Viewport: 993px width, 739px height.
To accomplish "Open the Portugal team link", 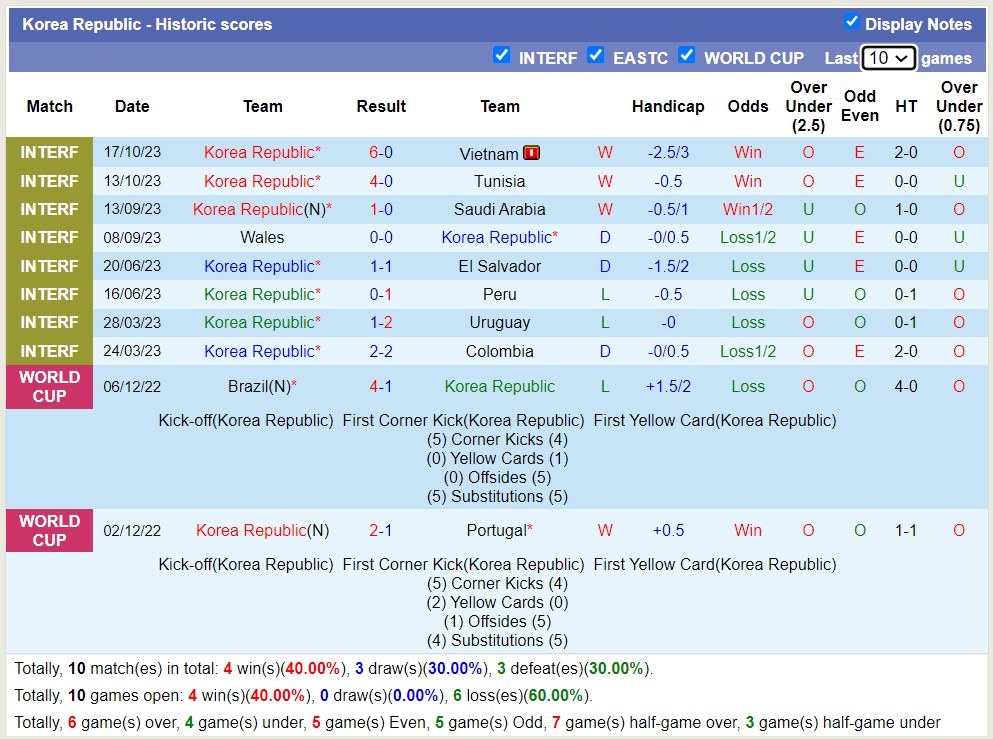I will [x=499, y=530].
